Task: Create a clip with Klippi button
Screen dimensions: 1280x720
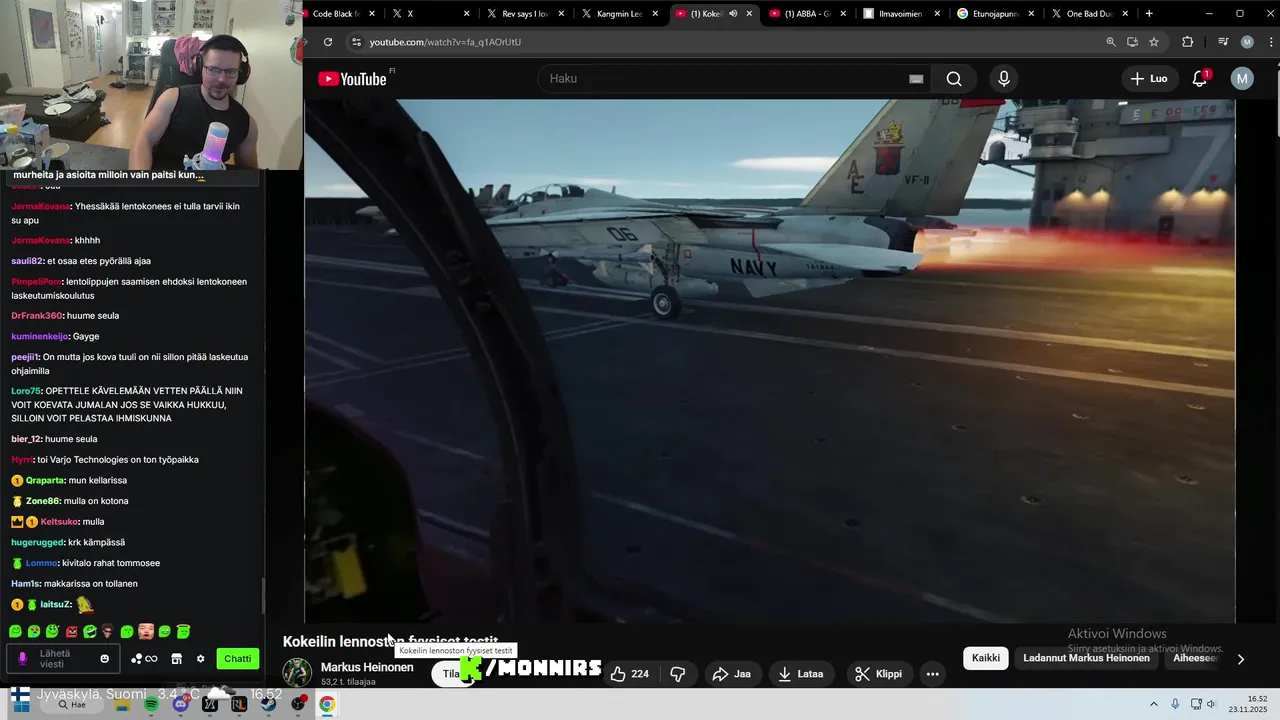Action: pyautogui.click(x=878, y=674)
